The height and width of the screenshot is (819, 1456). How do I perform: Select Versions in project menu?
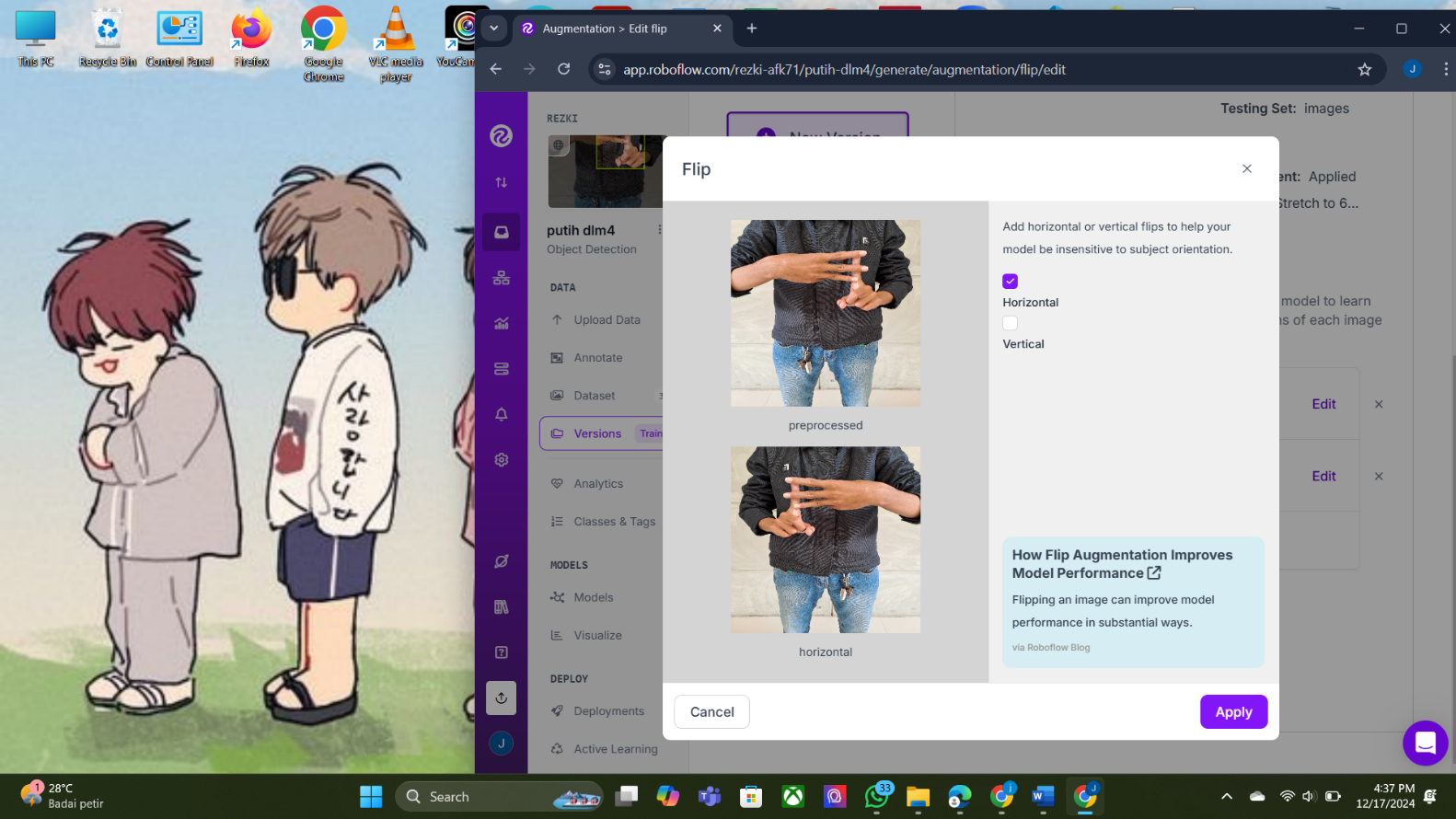pyautogui.click(x=600, y=433)
